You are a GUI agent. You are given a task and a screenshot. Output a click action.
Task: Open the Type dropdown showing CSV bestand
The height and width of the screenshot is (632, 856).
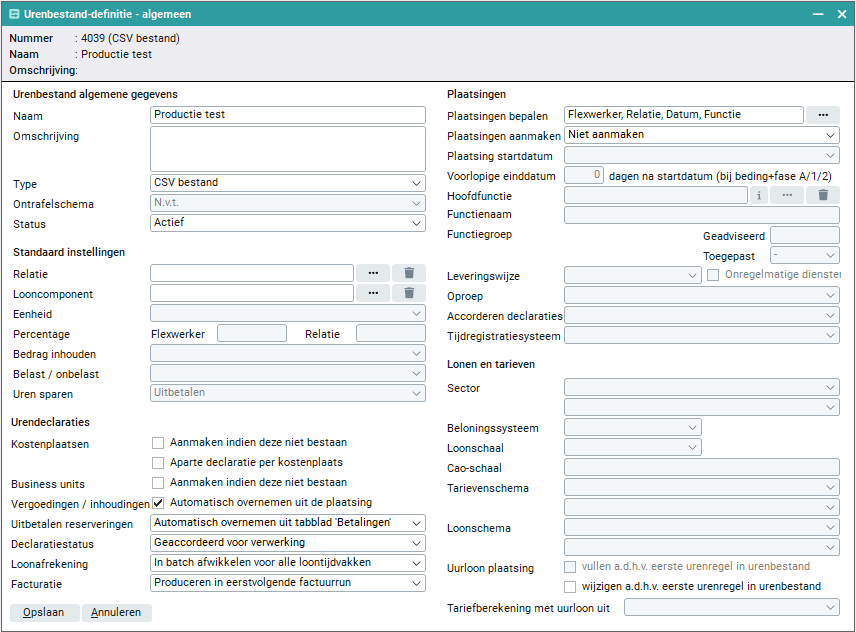coord(288,183)
